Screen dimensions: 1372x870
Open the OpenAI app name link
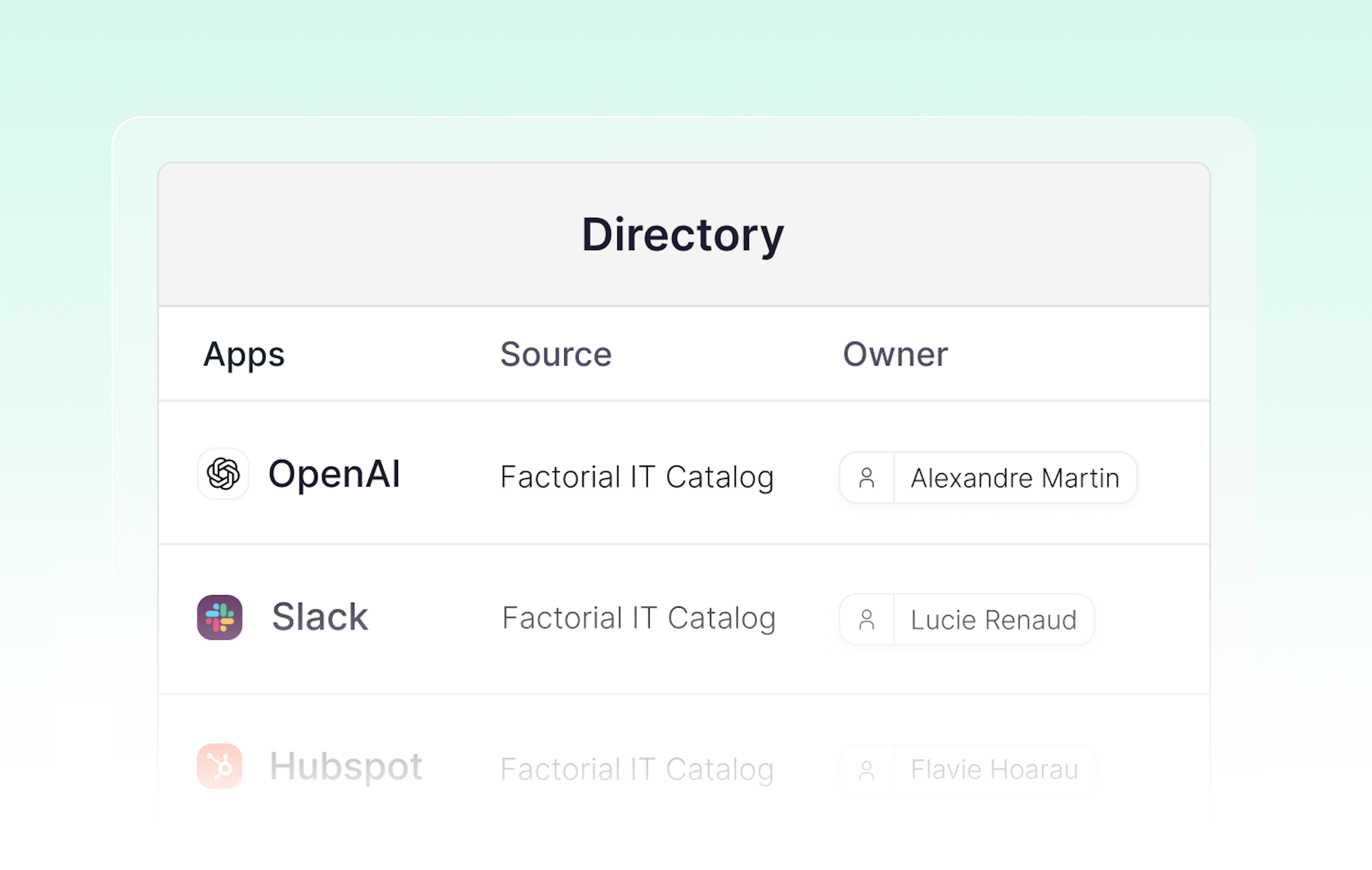pyautogui.click(x=335, y=475)
